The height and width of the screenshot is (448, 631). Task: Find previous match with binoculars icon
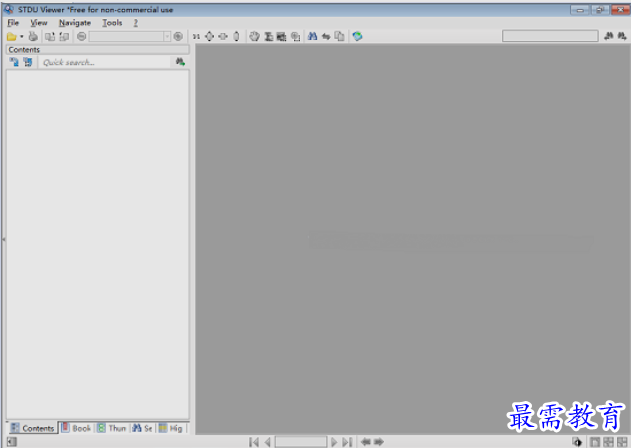(x=609, y=36)
